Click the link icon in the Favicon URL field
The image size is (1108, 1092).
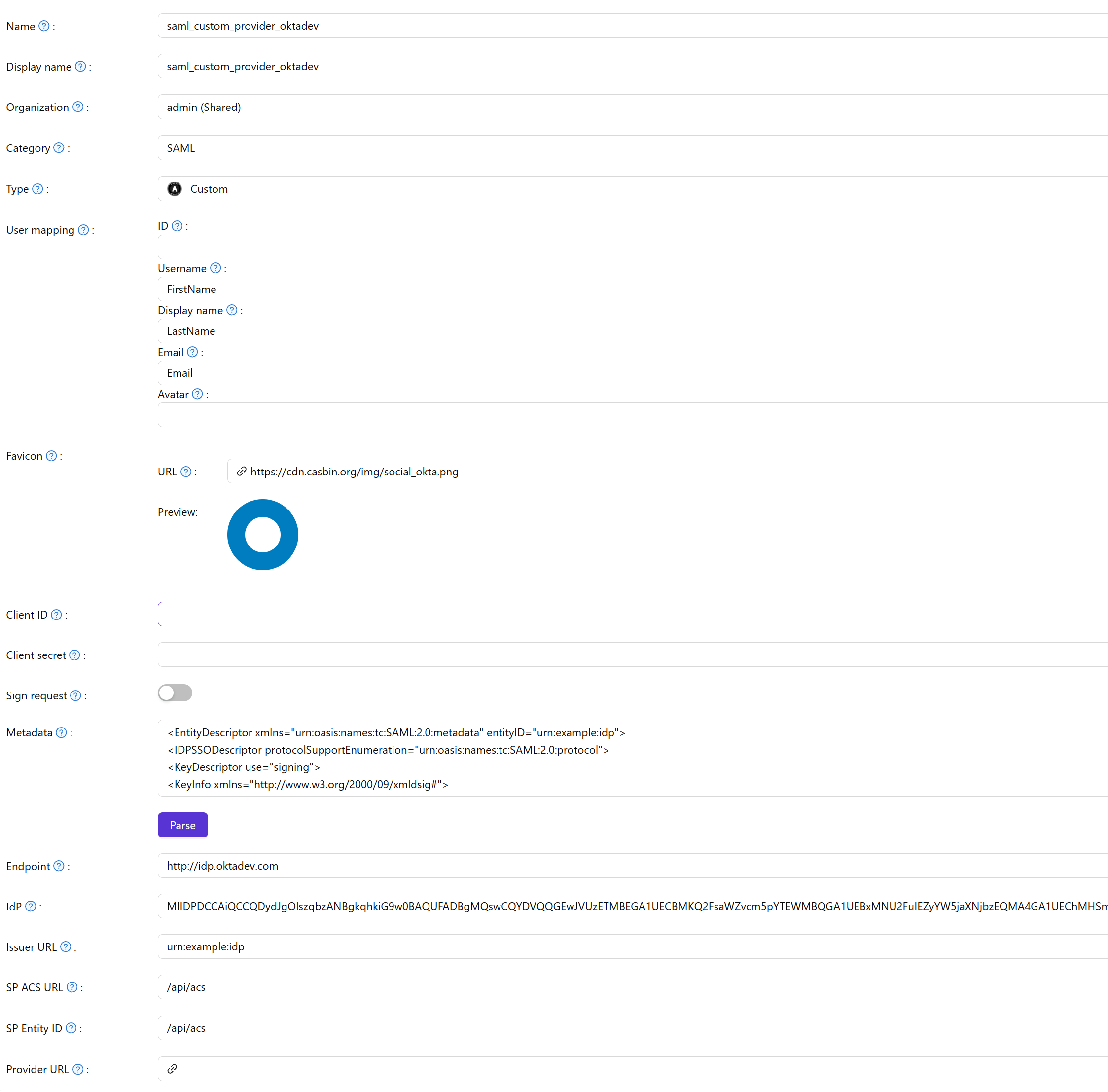242,472
